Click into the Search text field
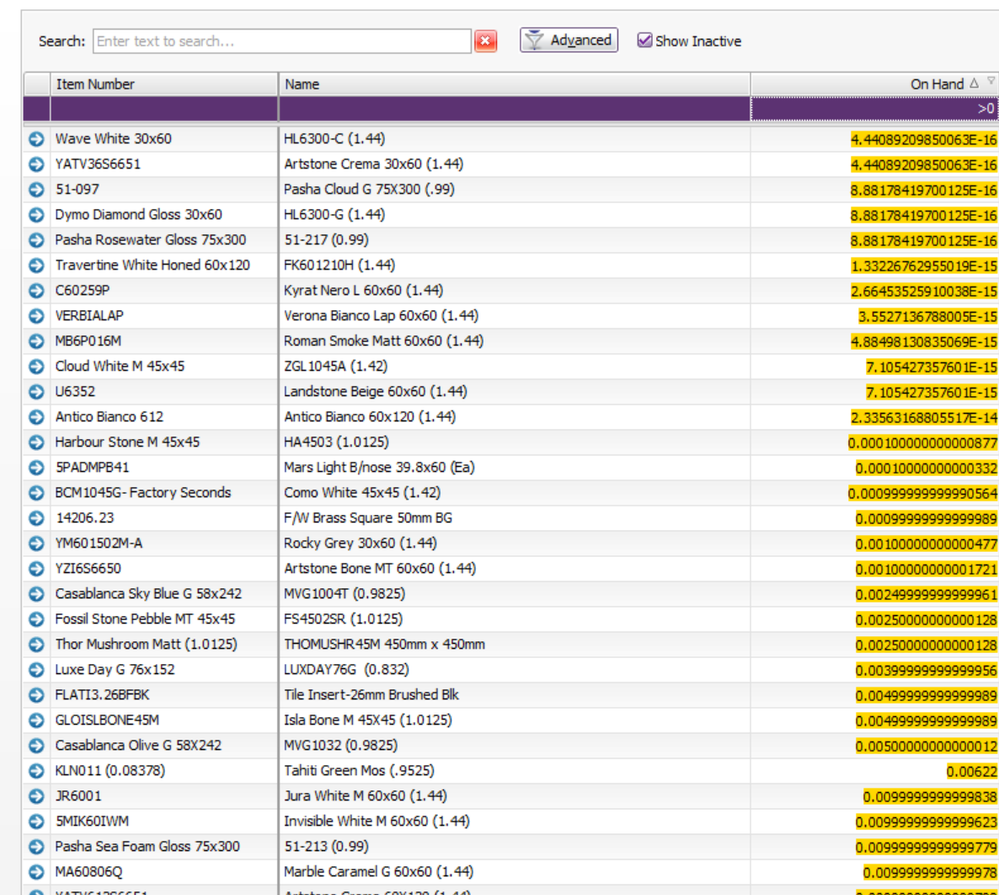Image resolution: width=999 pixels, height=895 pixels. pos(281,41)
